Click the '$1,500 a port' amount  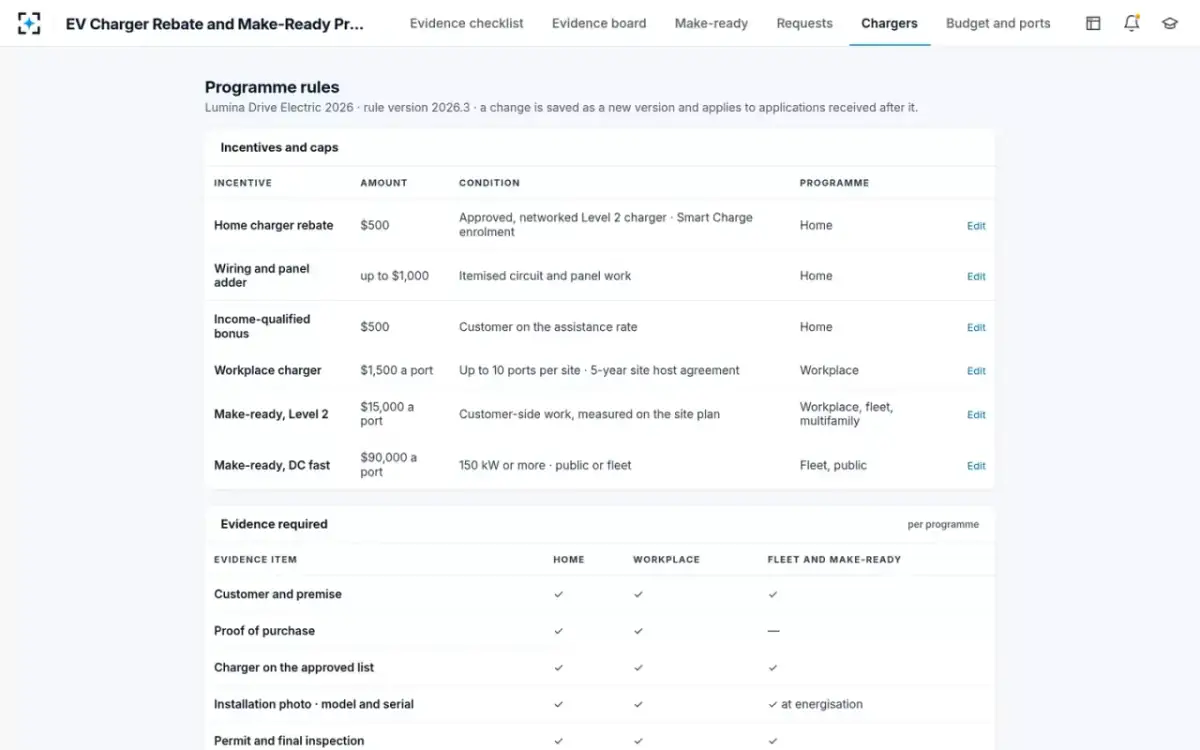[x=397, y=370]
